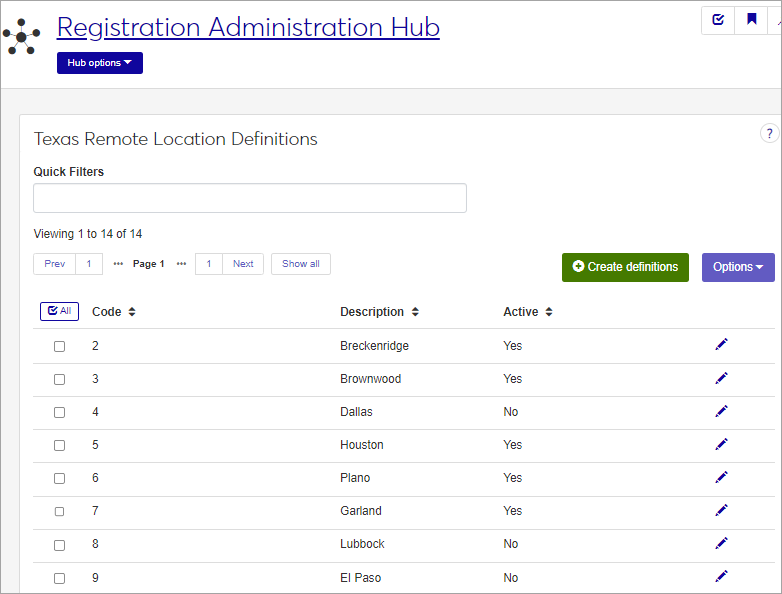Click the pencil icon in Lubbock row
782x594 pixels.
721,543
